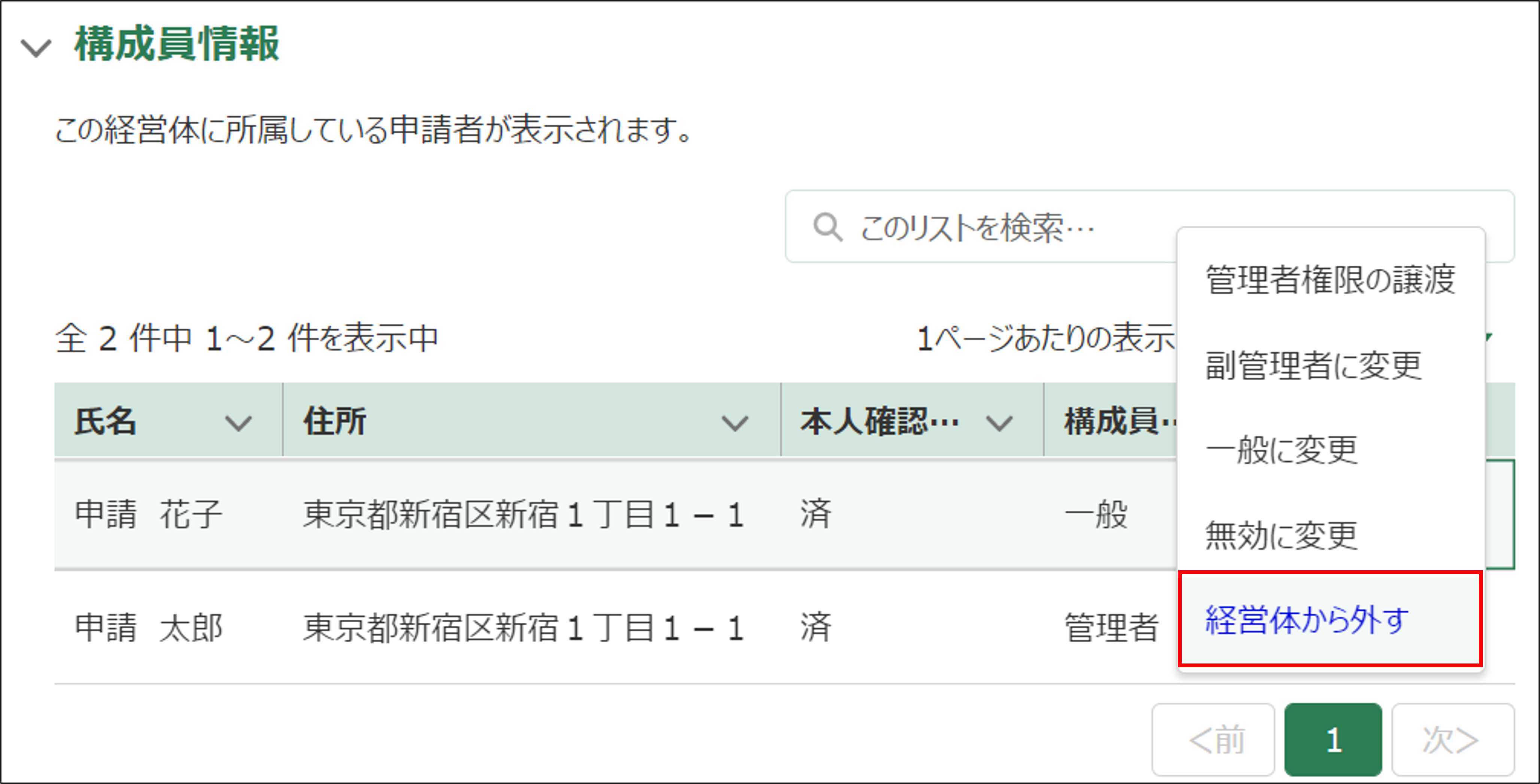
Task: Click the search magnifier icon
Action: pos(828,227)
